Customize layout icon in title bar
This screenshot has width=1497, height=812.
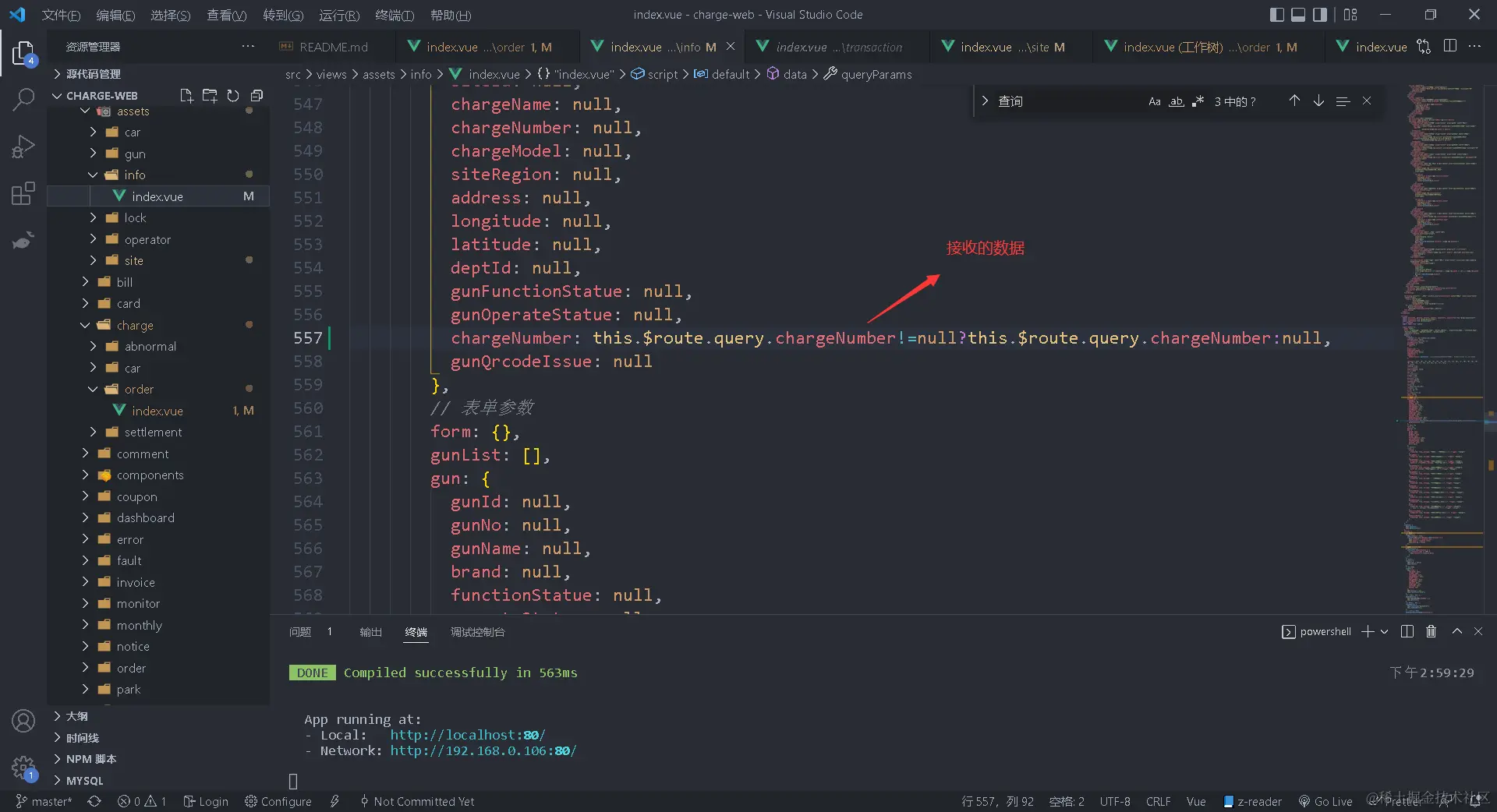(1350, 15)
